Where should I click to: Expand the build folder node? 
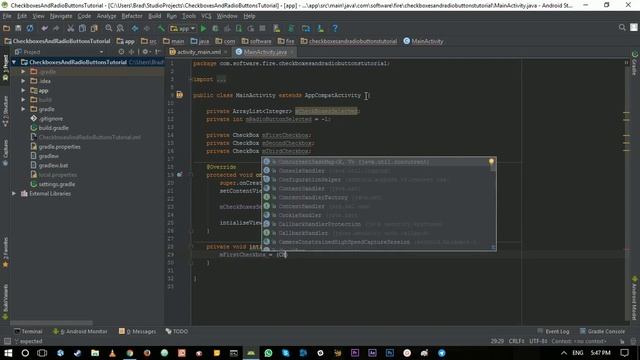(23, 100)
